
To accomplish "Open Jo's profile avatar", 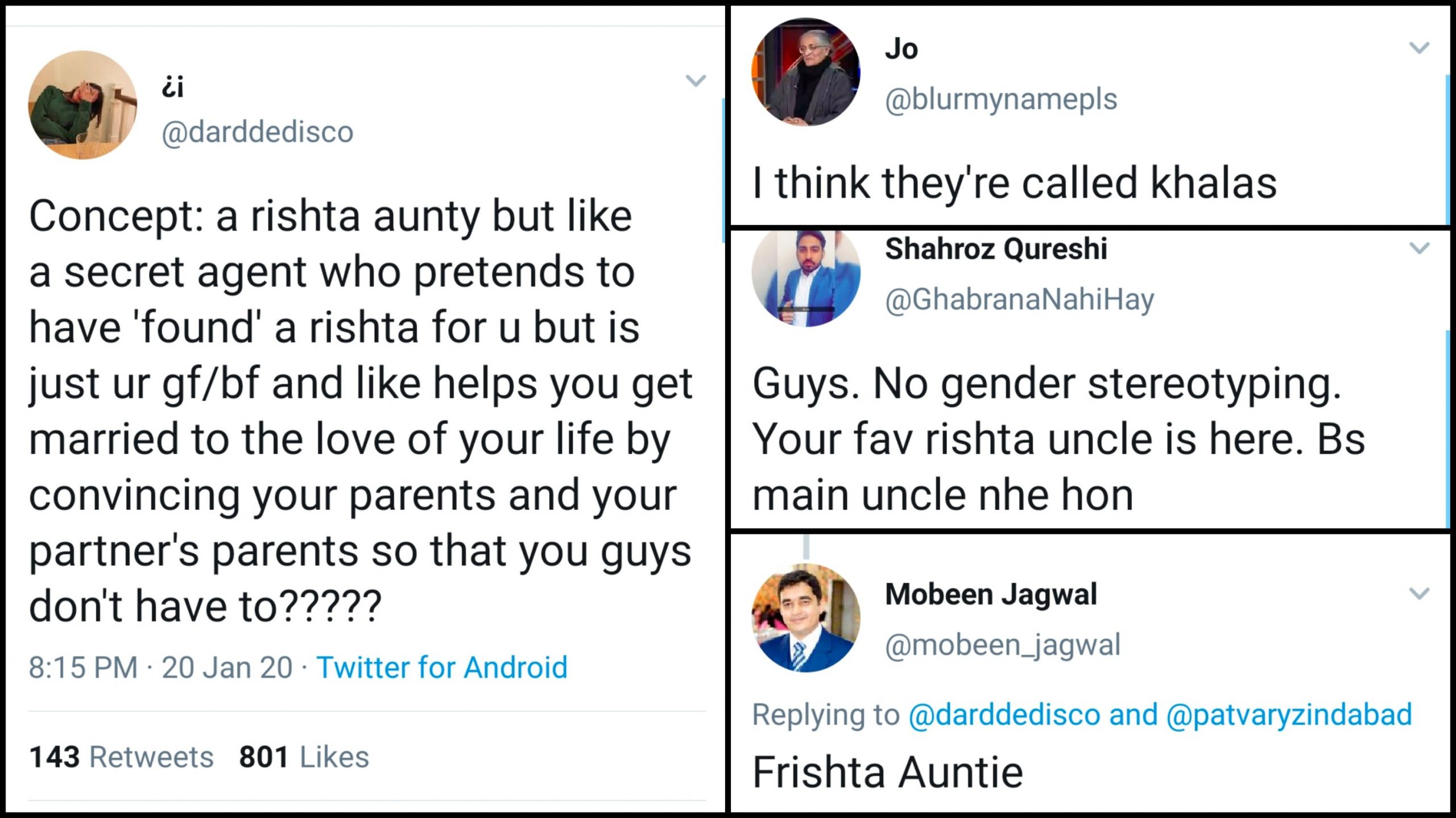I will pos(806,72).
